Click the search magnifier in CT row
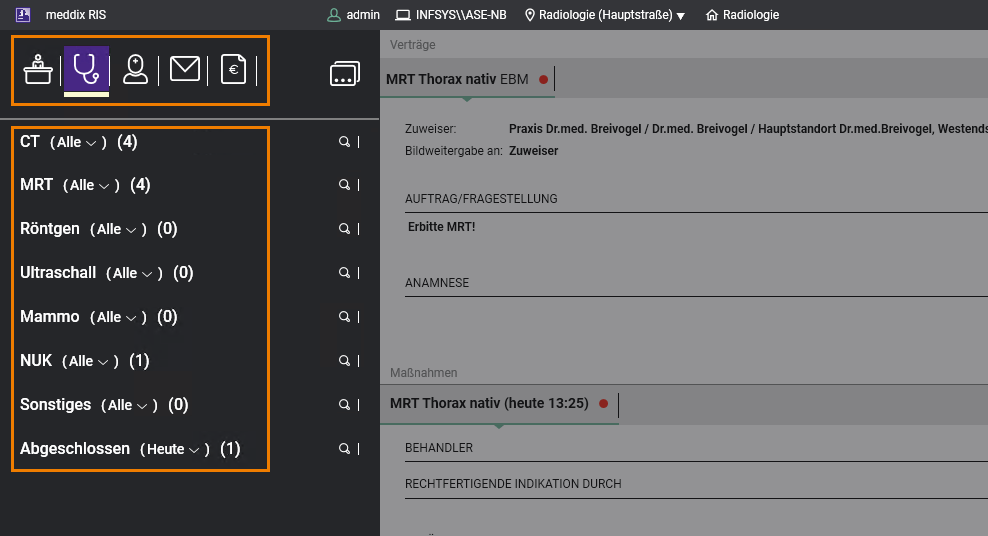Image resolution: width=988 pixels, height=536 pixels. (x=344, y=142)
